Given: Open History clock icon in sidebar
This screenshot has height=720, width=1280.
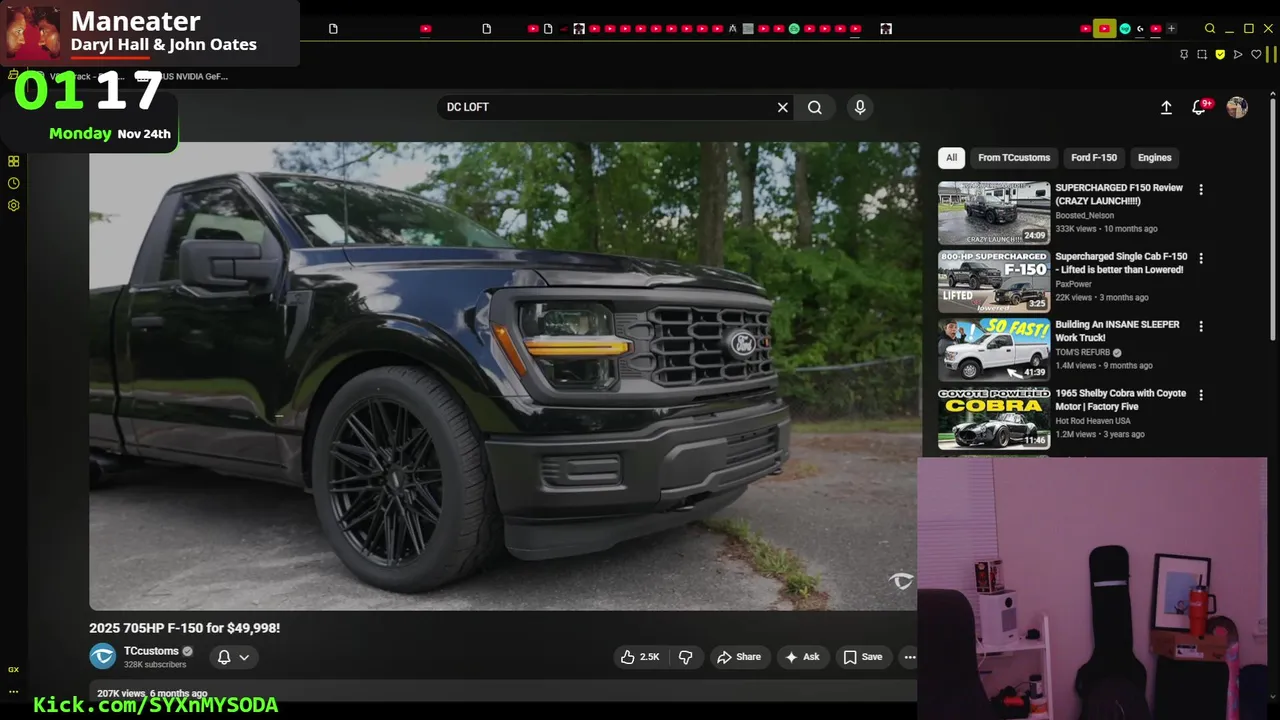Looking at the screenshot, I should (x=14, y=183).
